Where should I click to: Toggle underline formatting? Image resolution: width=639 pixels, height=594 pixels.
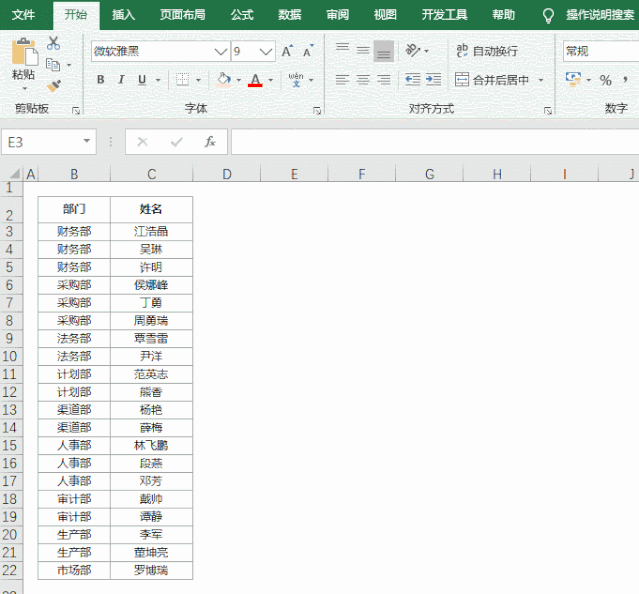coord(142,79)
